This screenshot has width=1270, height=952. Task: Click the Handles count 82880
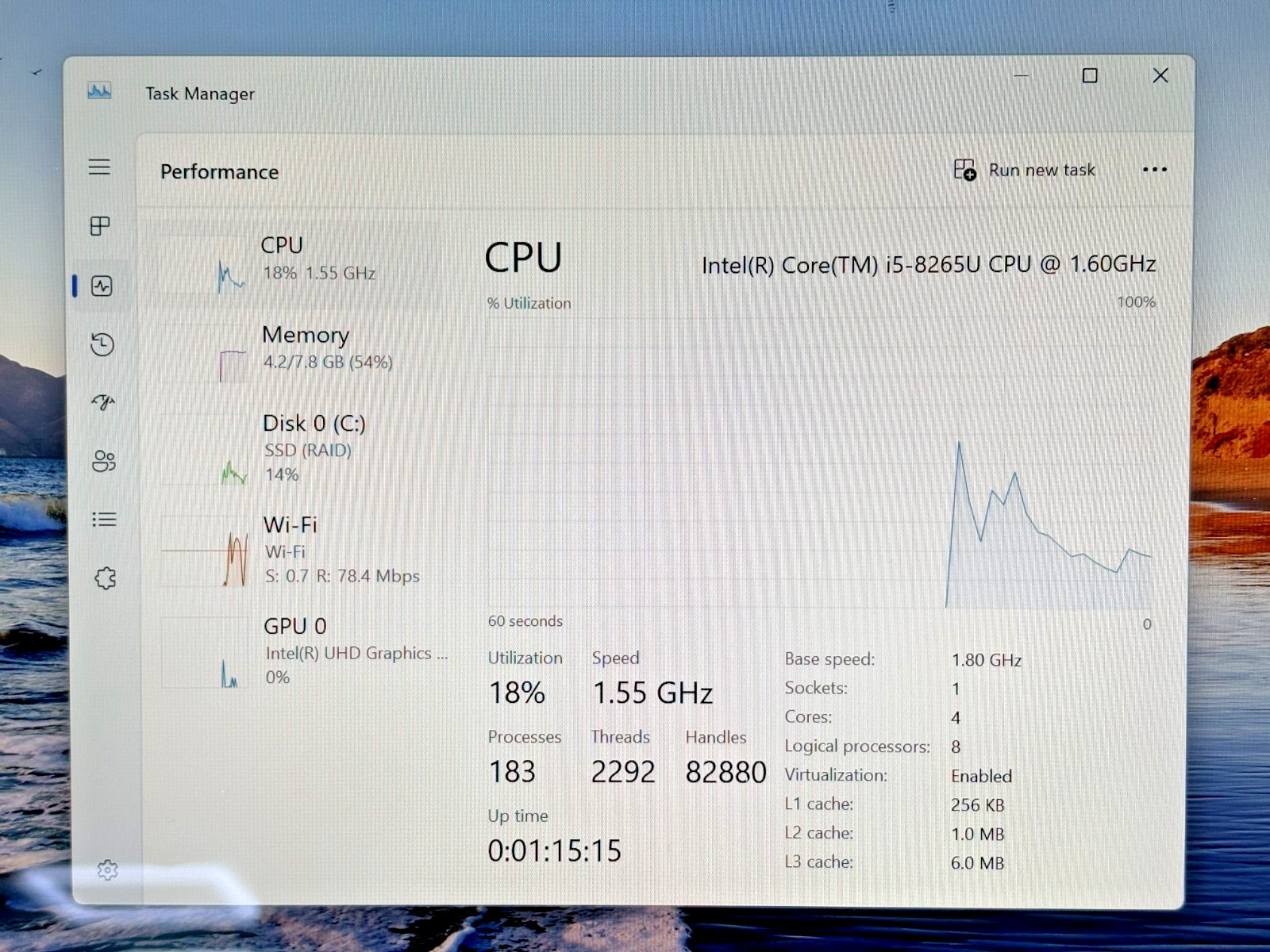pyautogui.click(x=725, y=772)
